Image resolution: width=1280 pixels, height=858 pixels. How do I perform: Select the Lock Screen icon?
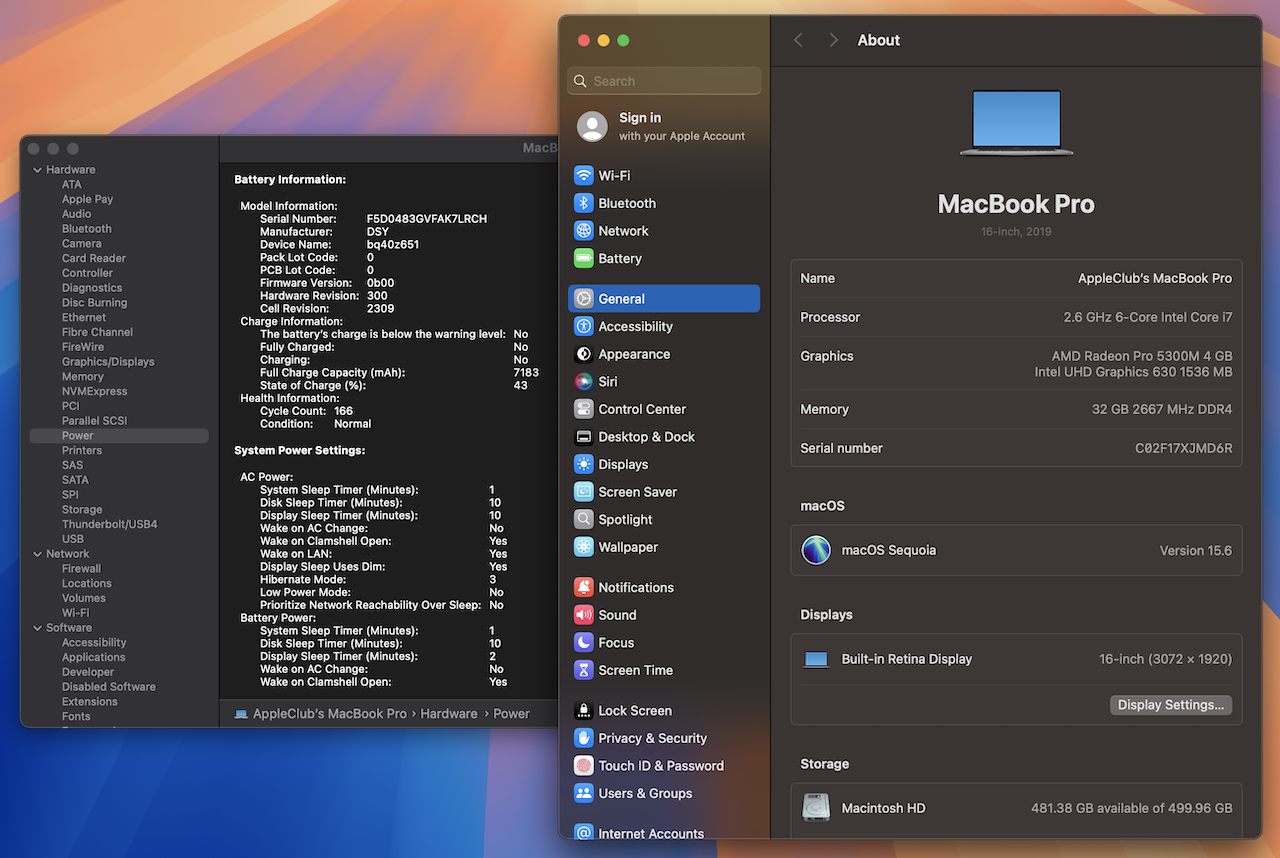point(584,711)
